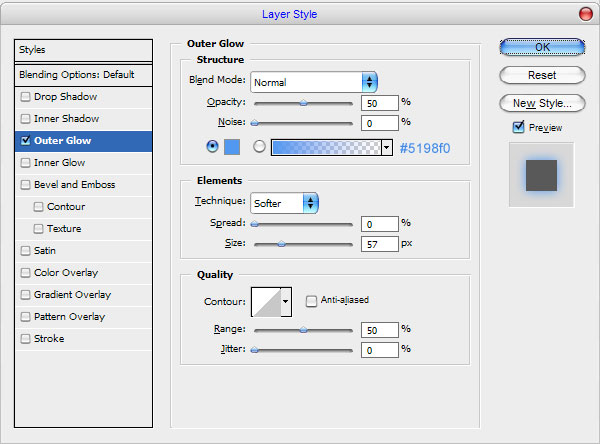Viewport: 600px width, 444px height.
Task: Toggle the Preview checkbox
Action: (x=518, y=127)
